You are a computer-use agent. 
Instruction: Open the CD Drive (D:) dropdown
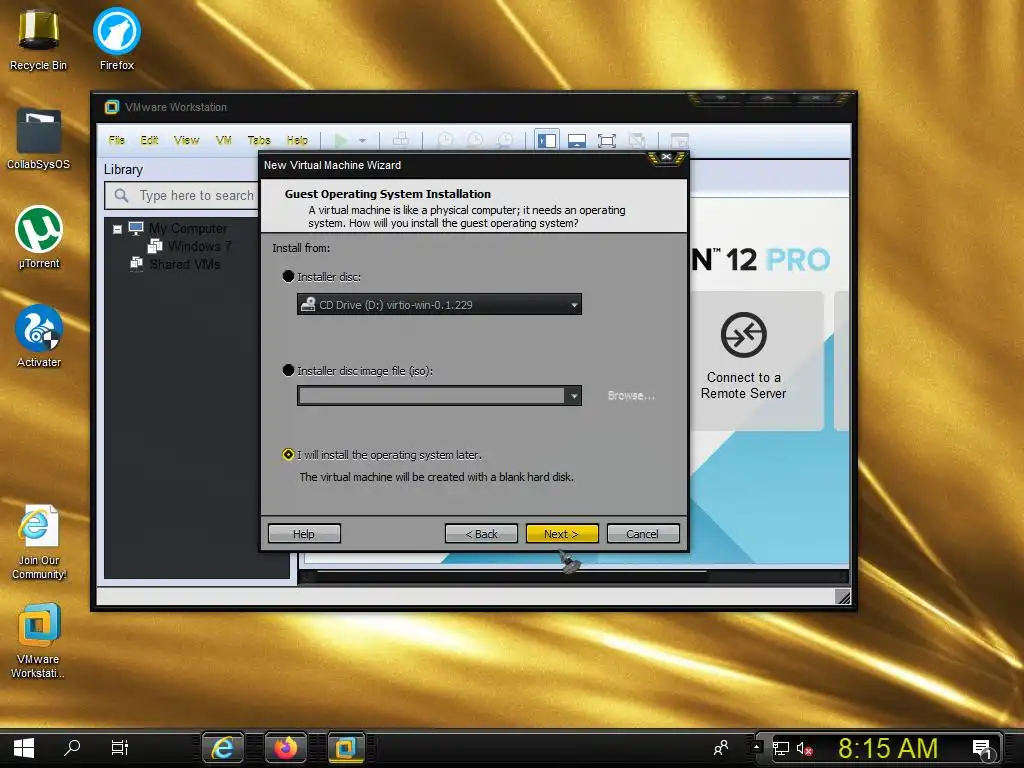[x=439, y=304]
